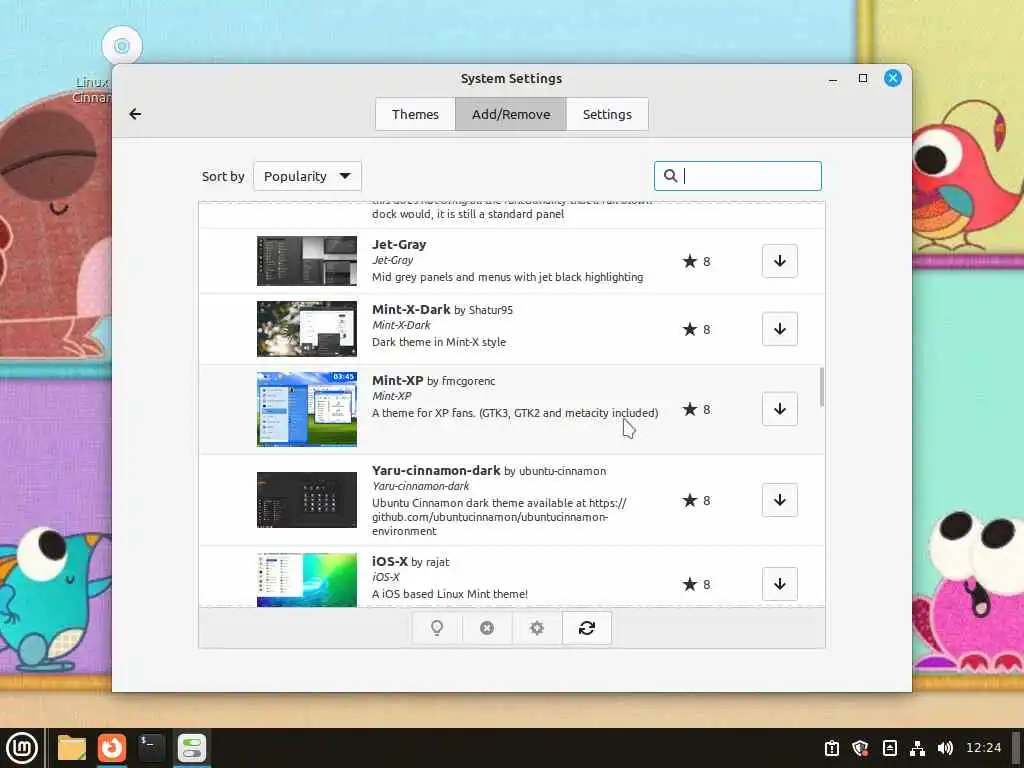This screenshot has height=768, width=1024.
Task: Click the Mint-XP preview thumbnail
Action: tap(307, 409)
